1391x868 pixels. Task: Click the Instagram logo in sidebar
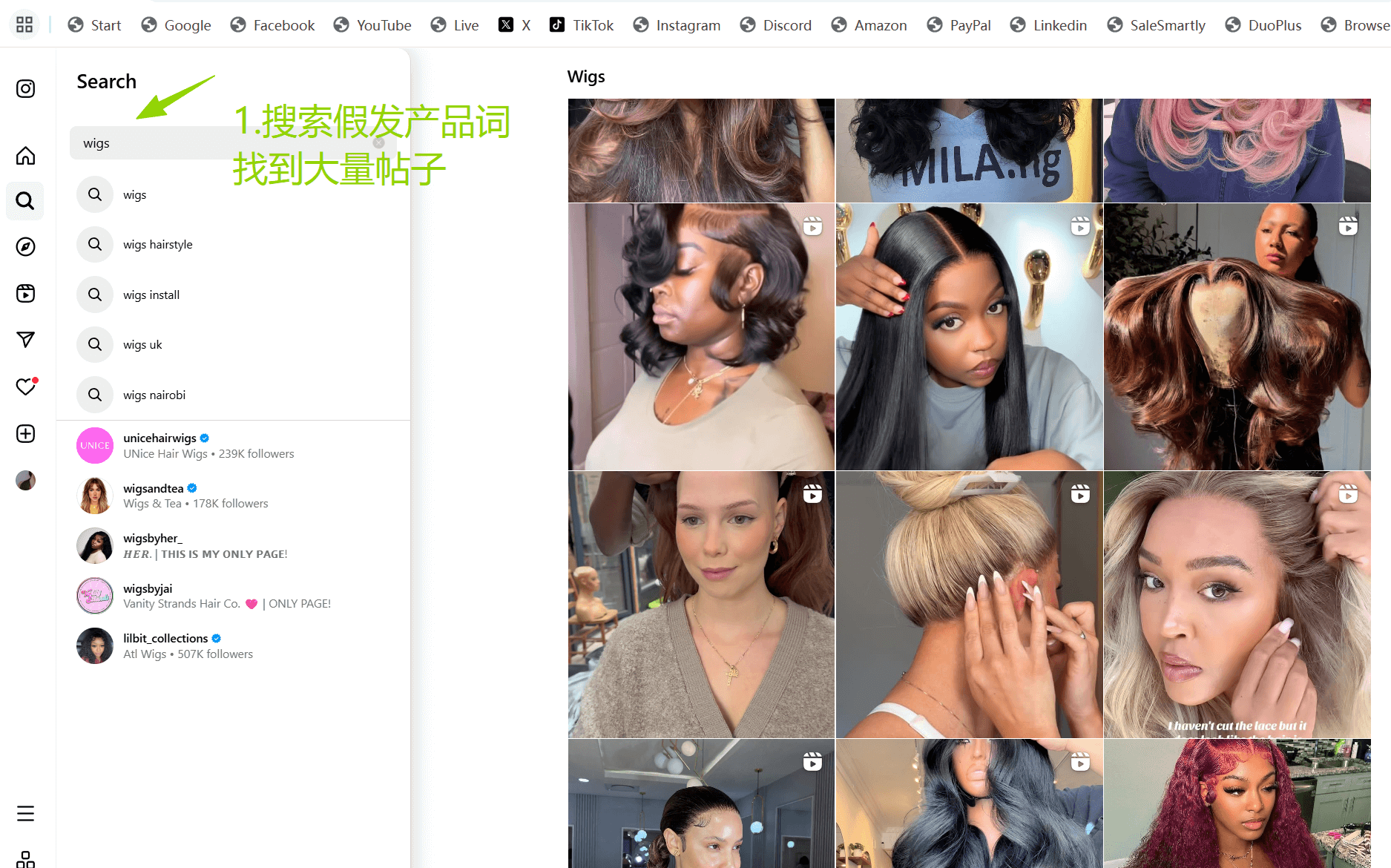pos(25,89)
